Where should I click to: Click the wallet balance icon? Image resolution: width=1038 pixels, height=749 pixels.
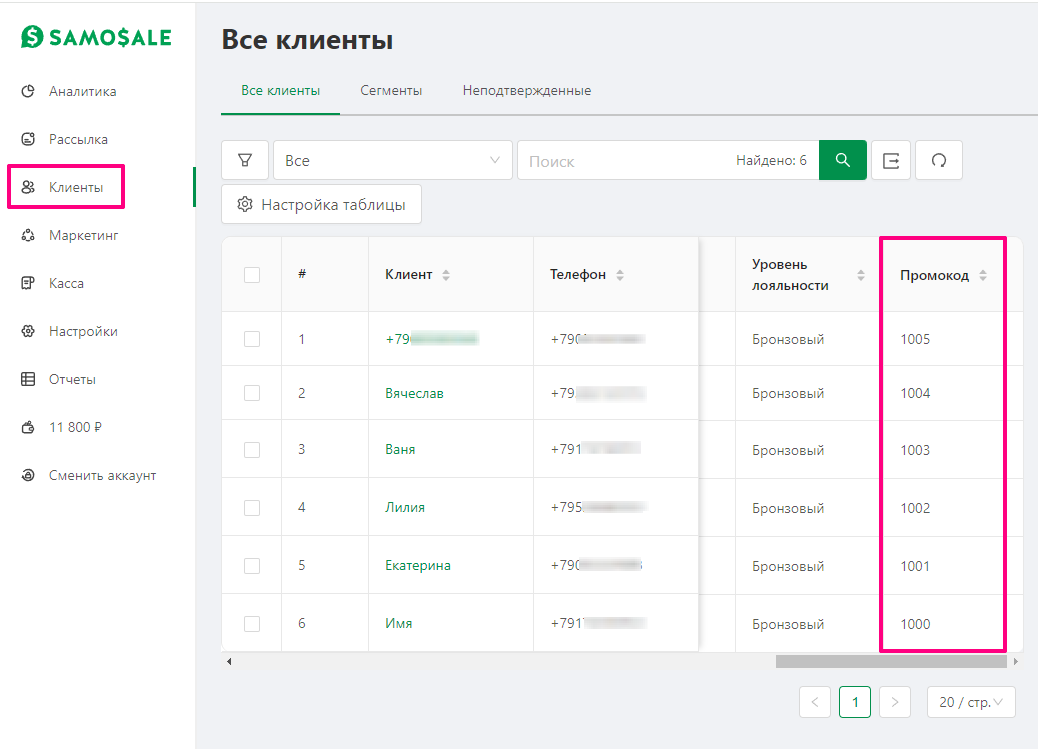click(x=28, y=427)
